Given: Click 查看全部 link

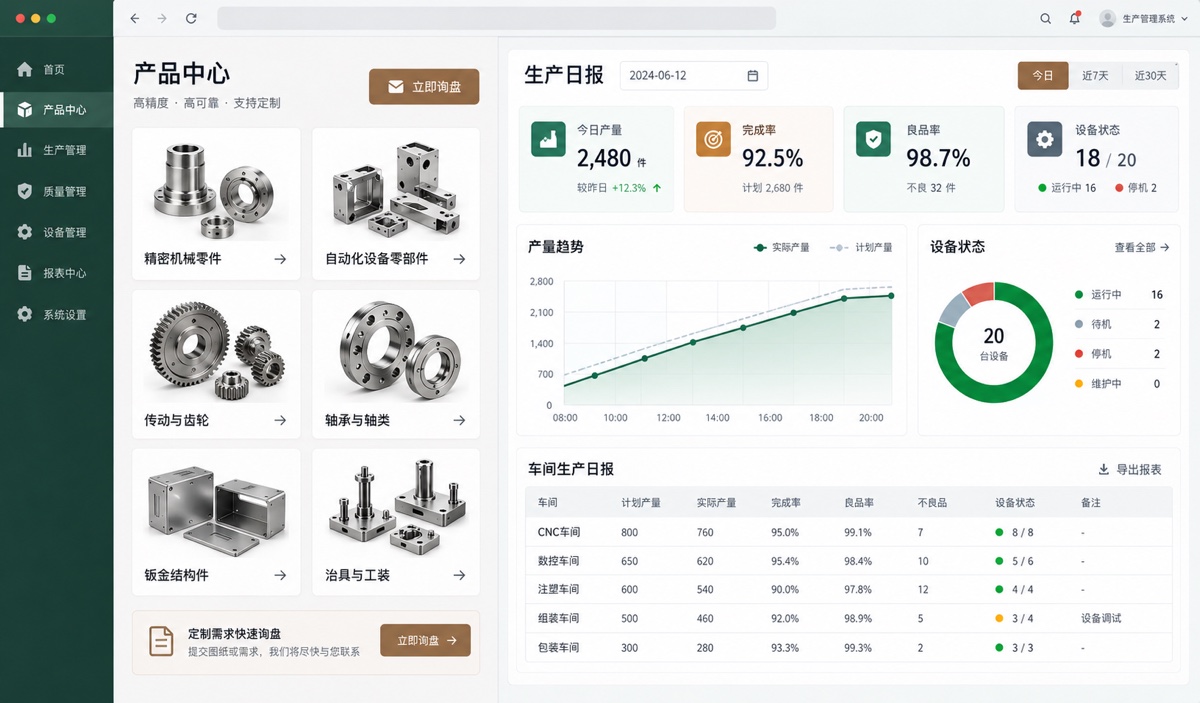Looking at the screenshot, I should click(1142, 247).
